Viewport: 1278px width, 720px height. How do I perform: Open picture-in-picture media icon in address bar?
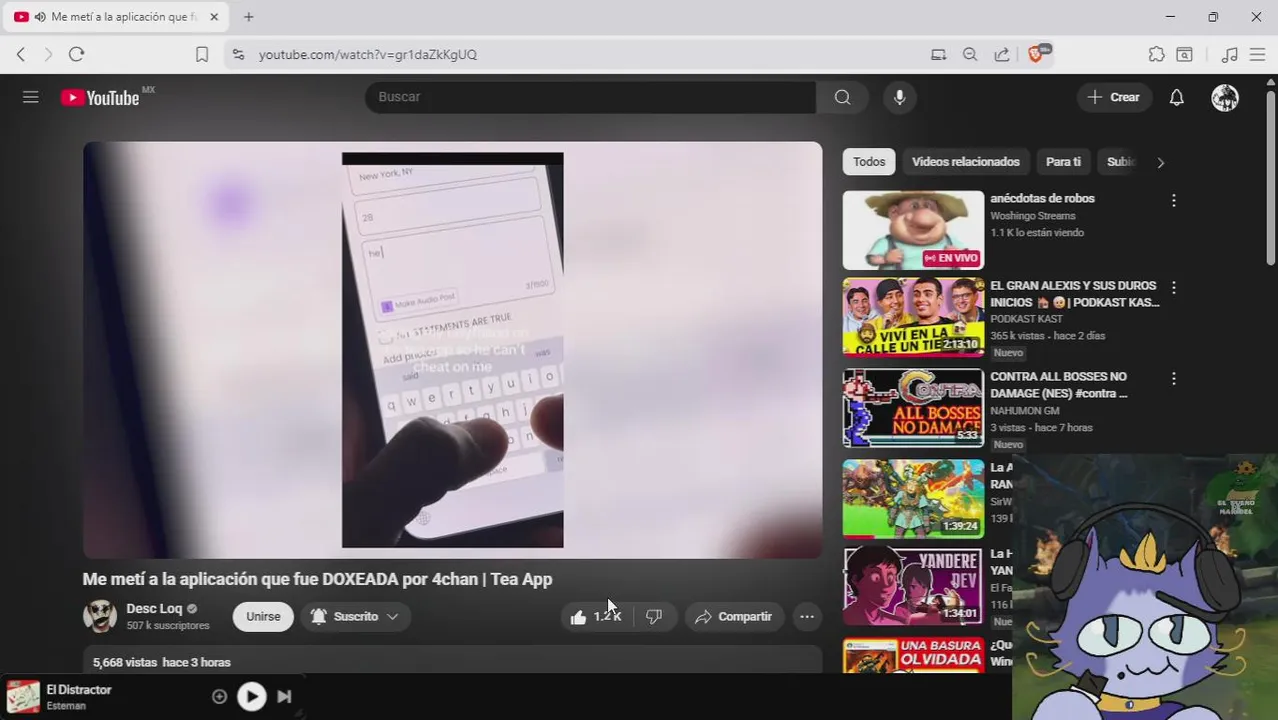[938, 54]
